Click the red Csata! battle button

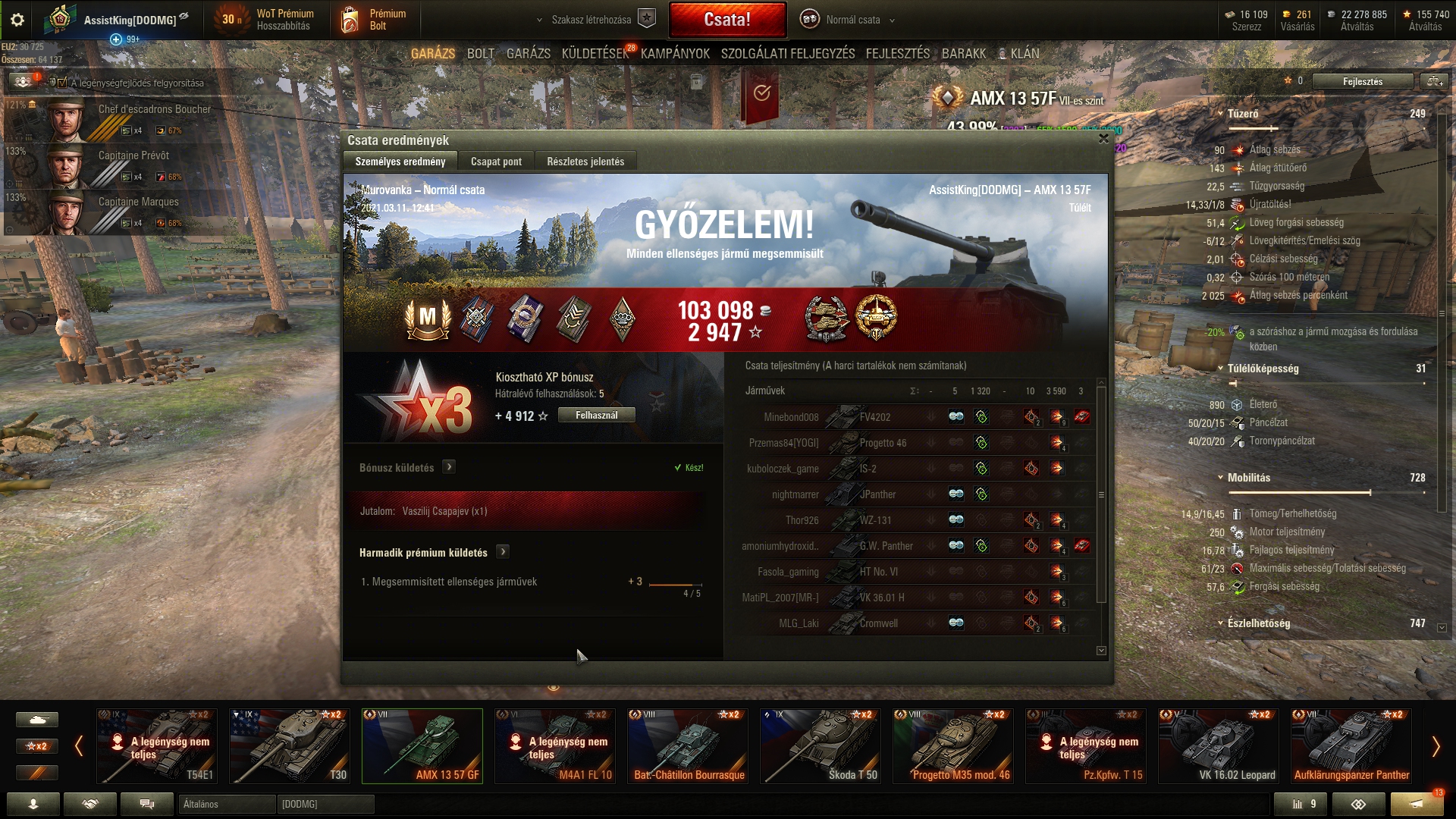click(727, 20)
